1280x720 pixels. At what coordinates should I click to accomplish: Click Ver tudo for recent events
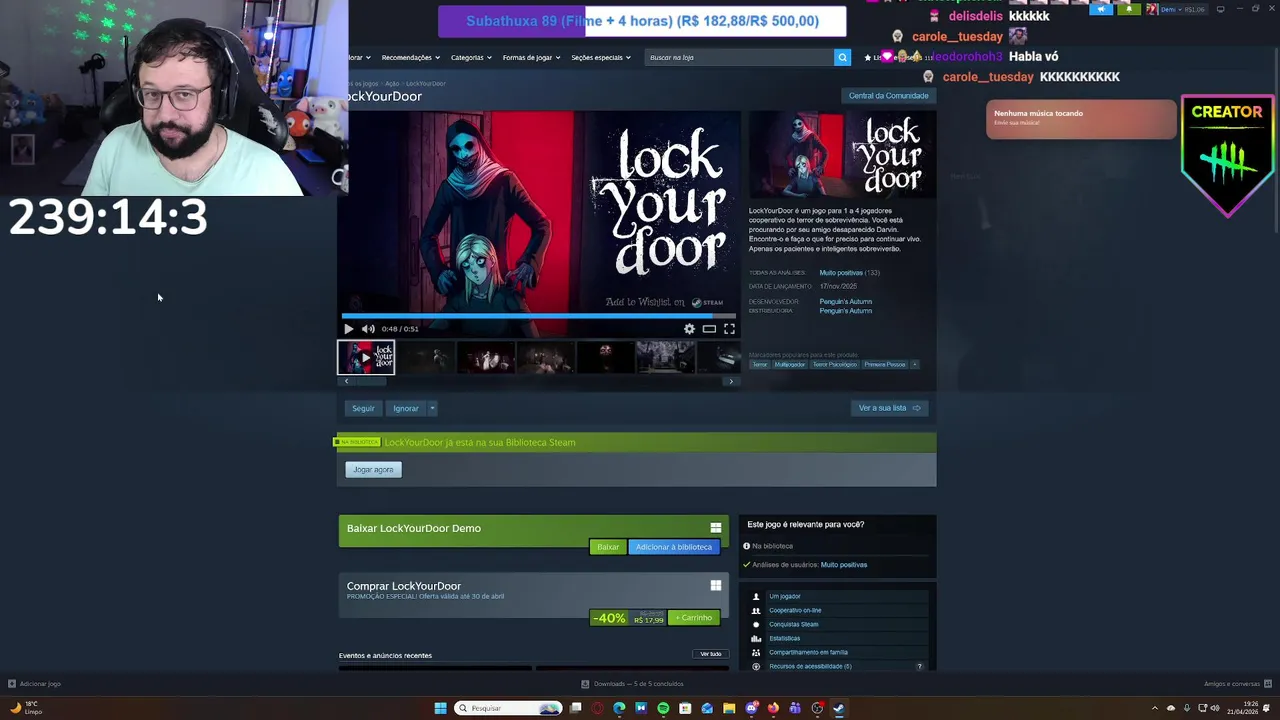click(x=710, y=654)
